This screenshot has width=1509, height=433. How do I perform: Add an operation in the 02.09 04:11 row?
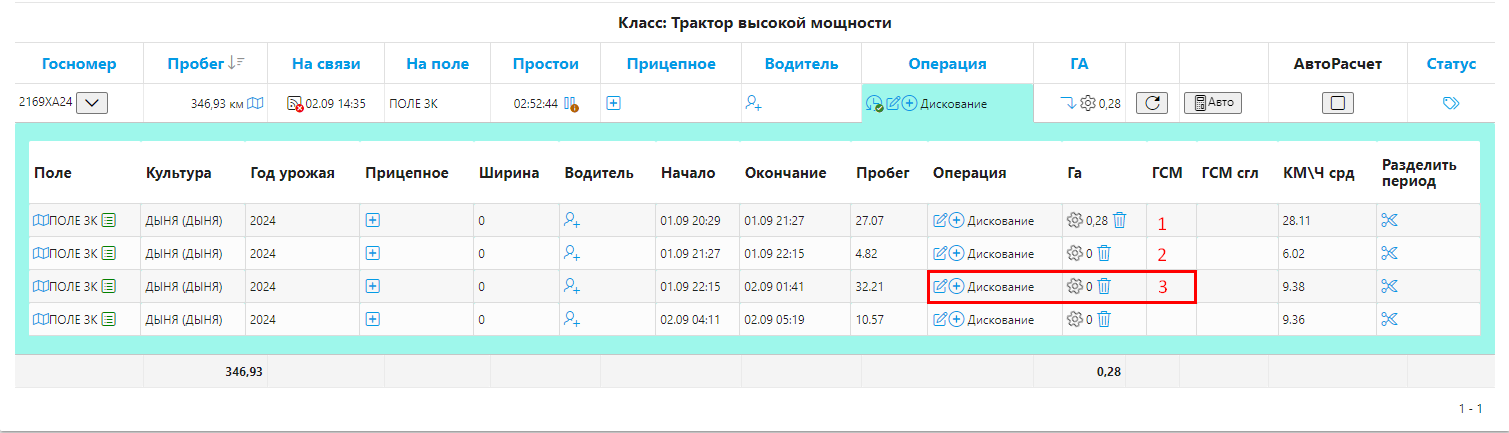956,319
